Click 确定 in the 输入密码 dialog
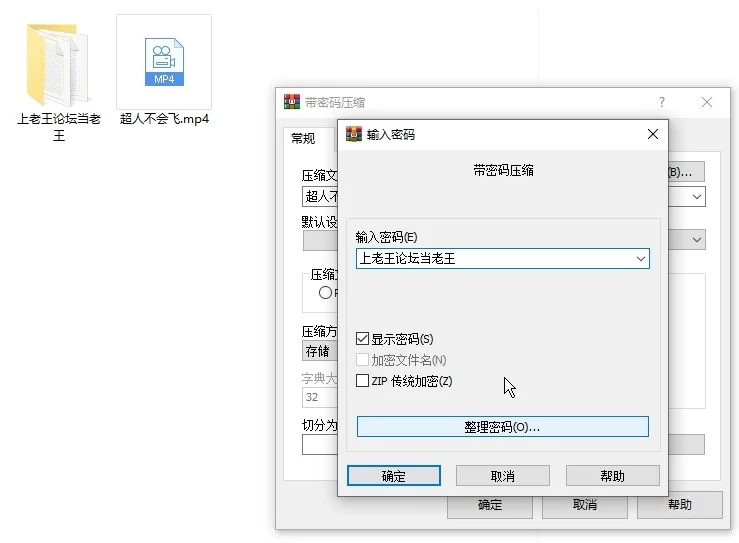739x543 pixels. click(394, 476)
